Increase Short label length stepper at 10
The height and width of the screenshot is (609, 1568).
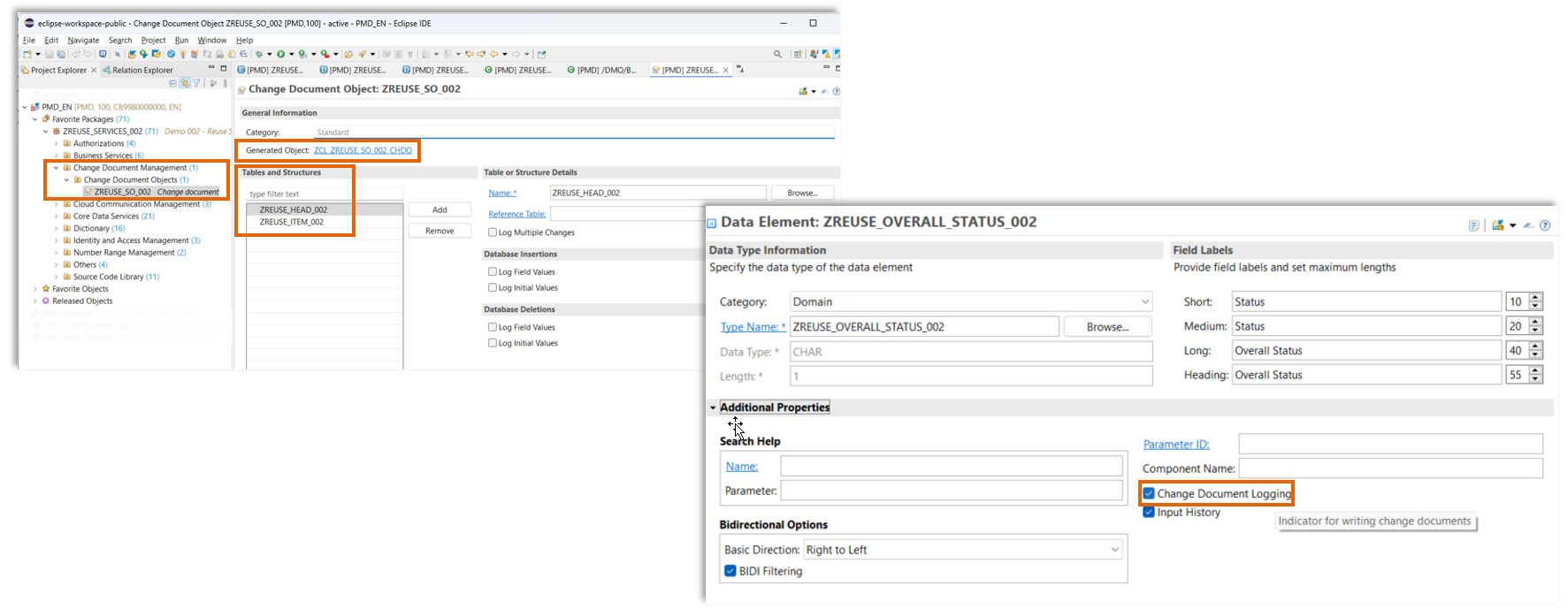click(x=1535, y=297)
